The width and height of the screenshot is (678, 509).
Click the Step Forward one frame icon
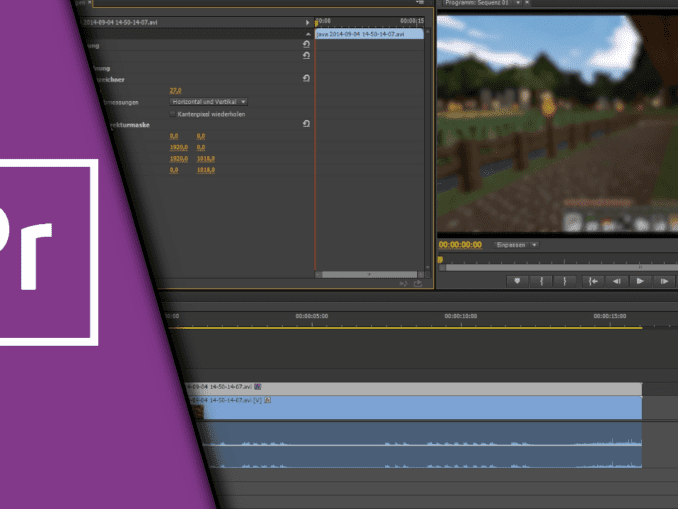[664, 281]
